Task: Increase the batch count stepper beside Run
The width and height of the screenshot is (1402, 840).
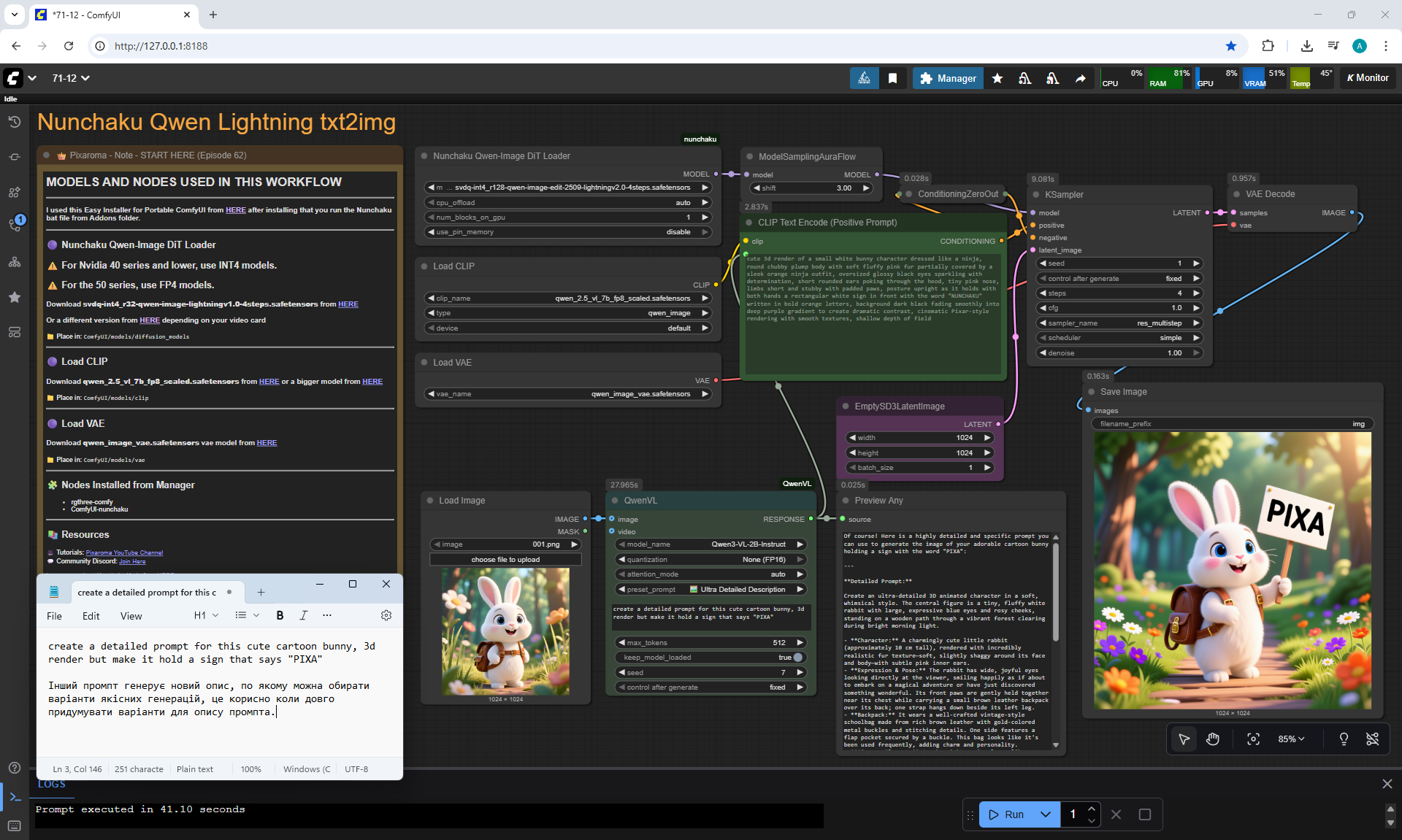Action: pos(1091,809)
